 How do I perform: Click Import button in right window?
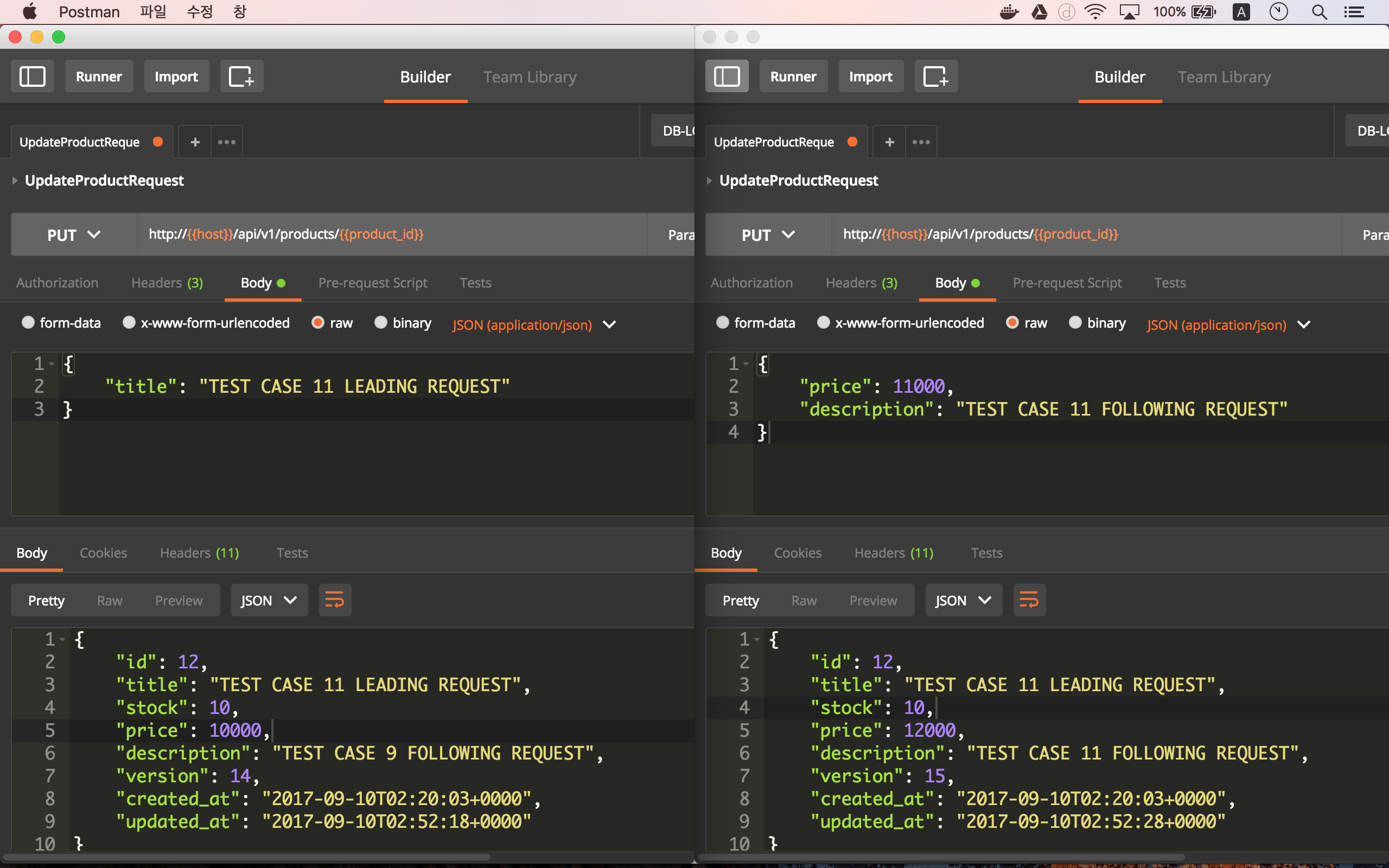pos(870,76)
